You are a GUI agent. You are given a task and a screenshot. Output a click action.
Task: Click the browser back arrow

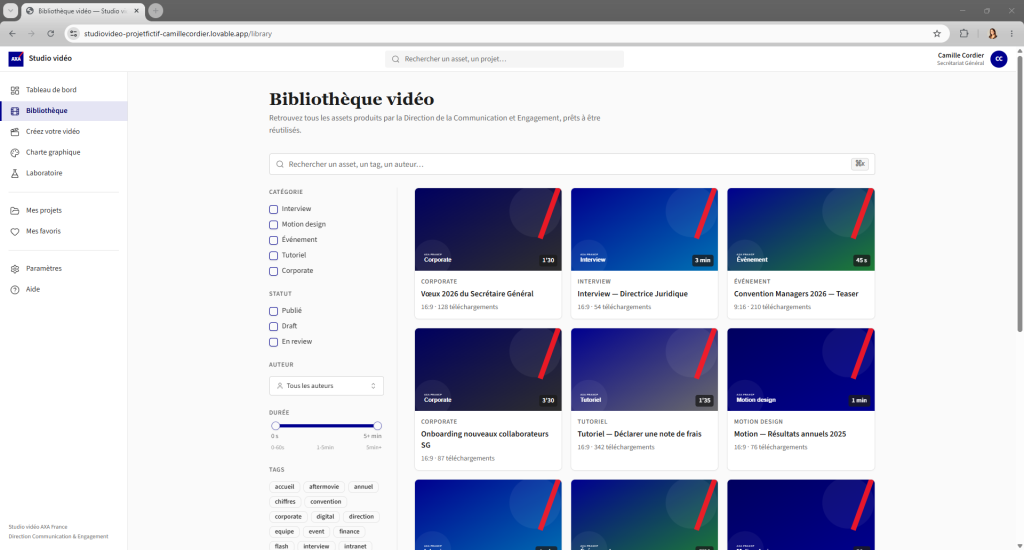pyautogui.click(x=12, y=33)
